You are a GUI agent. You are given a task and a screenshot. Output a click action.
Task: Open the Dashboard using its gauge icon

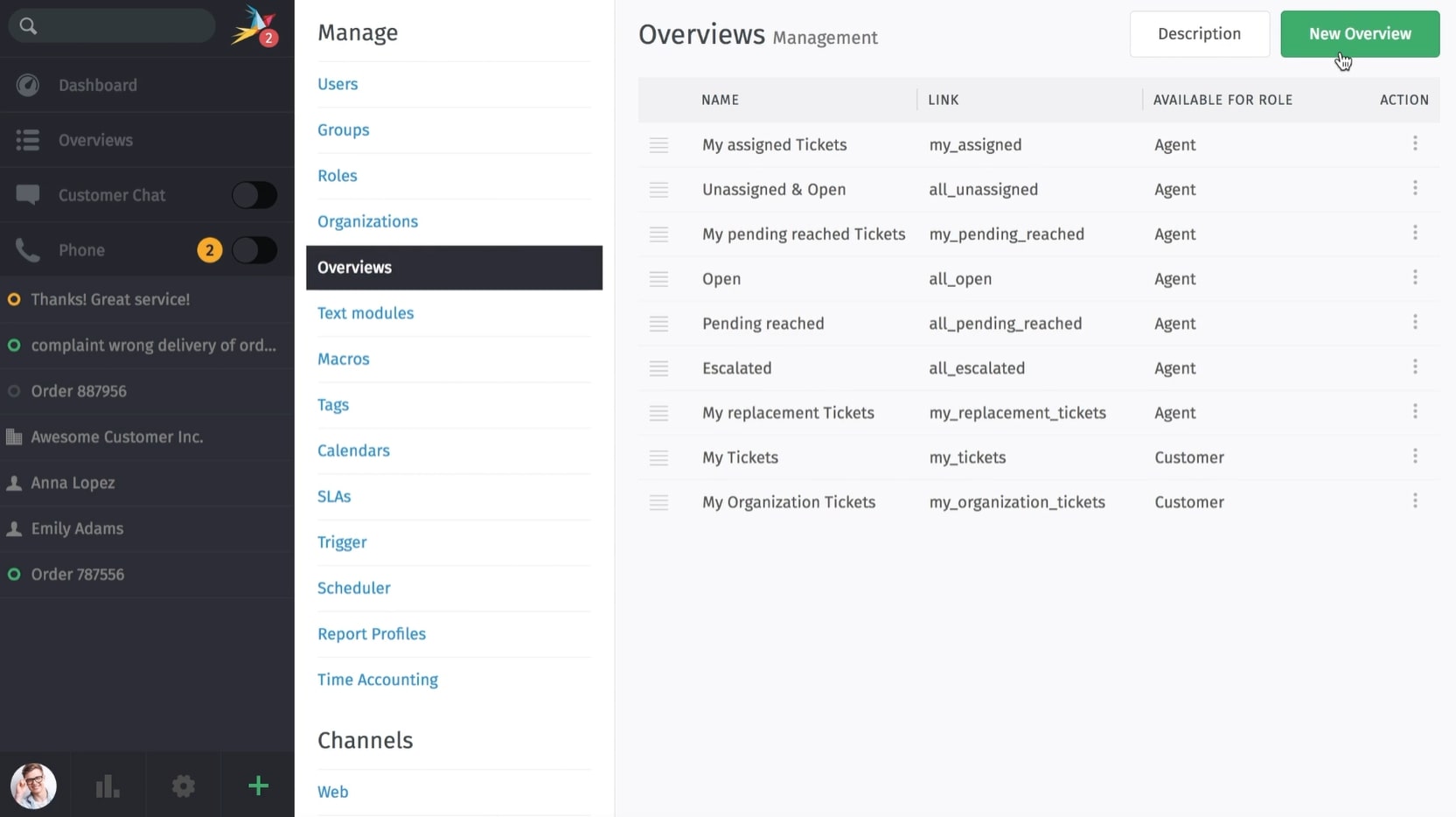click(x=28, y=85)
